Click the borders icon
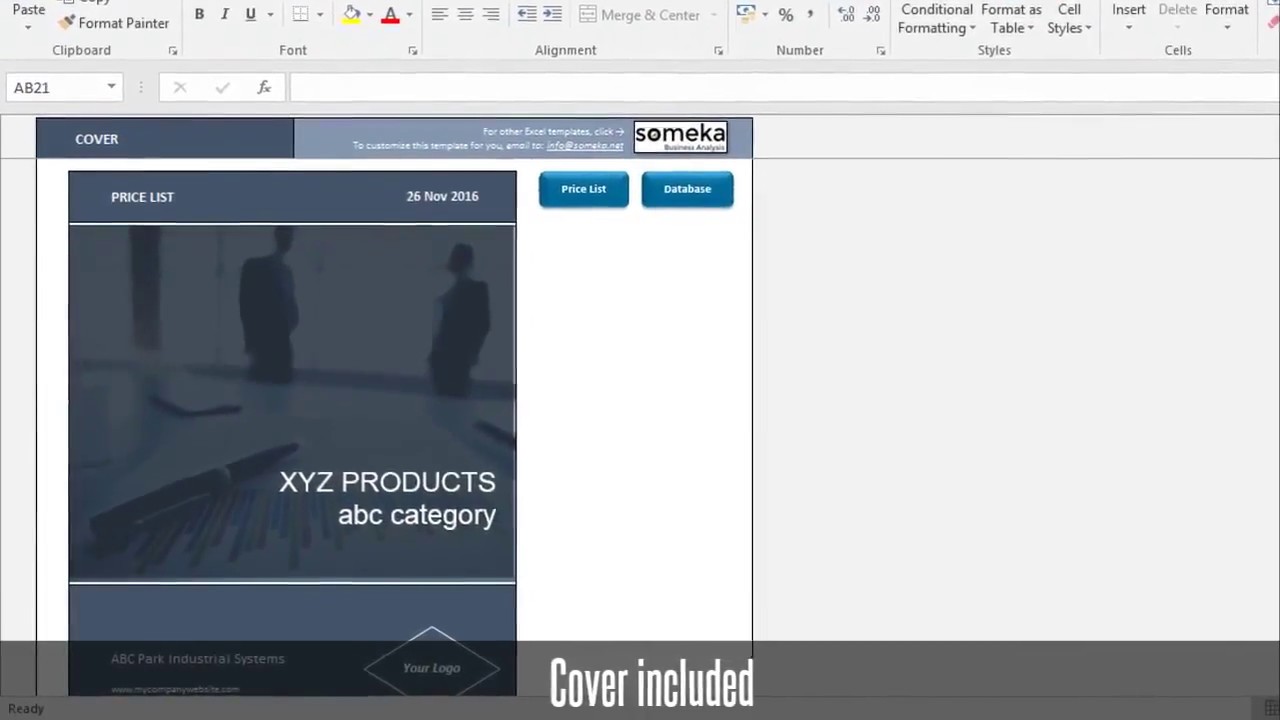Screen dimensions: 1280x720 [x=300, y=14]
